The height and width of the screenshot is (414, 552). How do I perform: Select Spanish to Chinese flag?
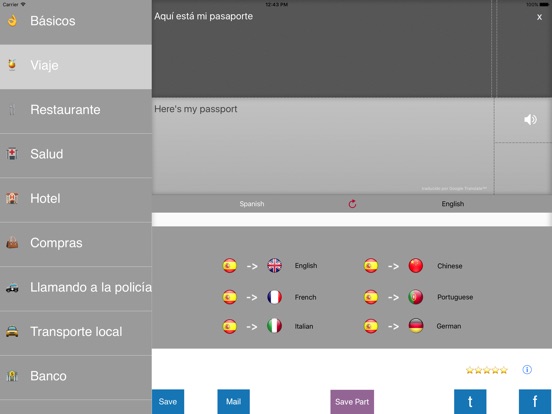coord(416,266)
